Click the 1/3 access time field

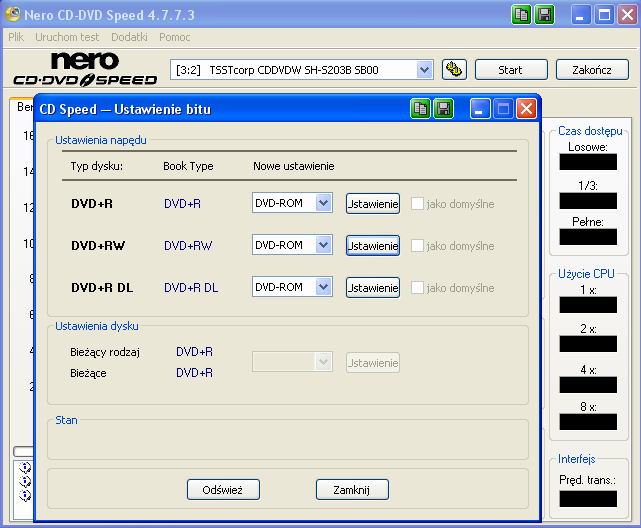[x=588, y=201]
